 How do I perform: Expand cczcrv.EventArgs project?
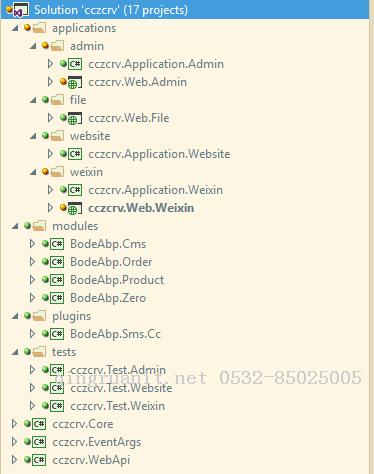coord(14,442)
